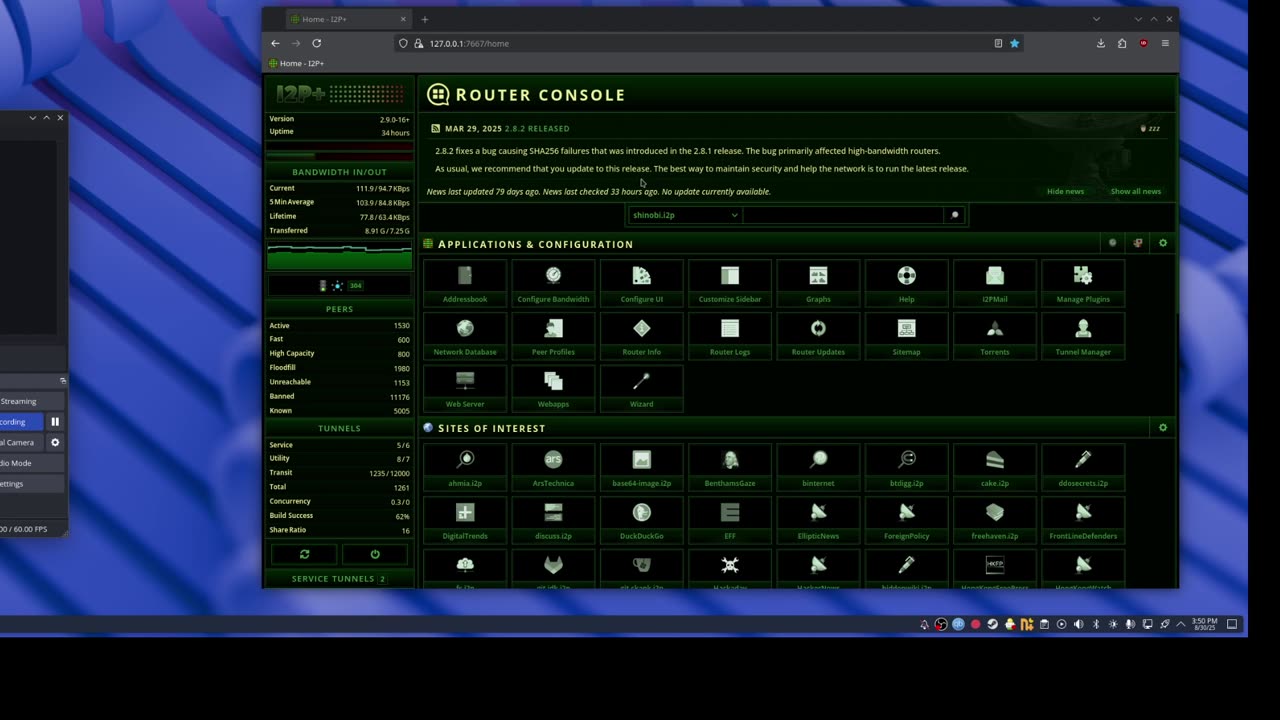Open btdigg.i2p site
Image resolution: width=1280 pixels, height=720 pixels.
pyautogui.click(x=906, y=467)
